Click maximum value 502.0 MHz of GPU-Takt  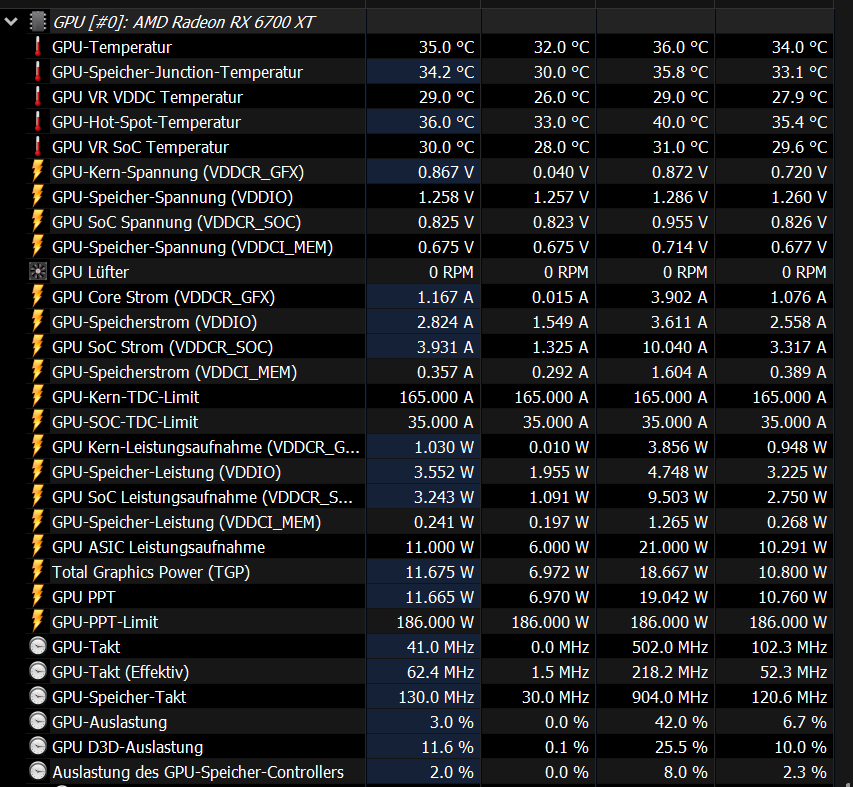tap(670, 648)
